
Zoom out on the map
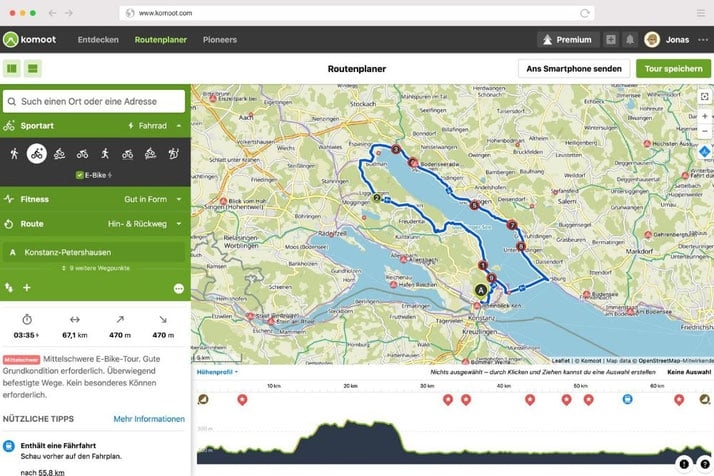pos(704,131)
